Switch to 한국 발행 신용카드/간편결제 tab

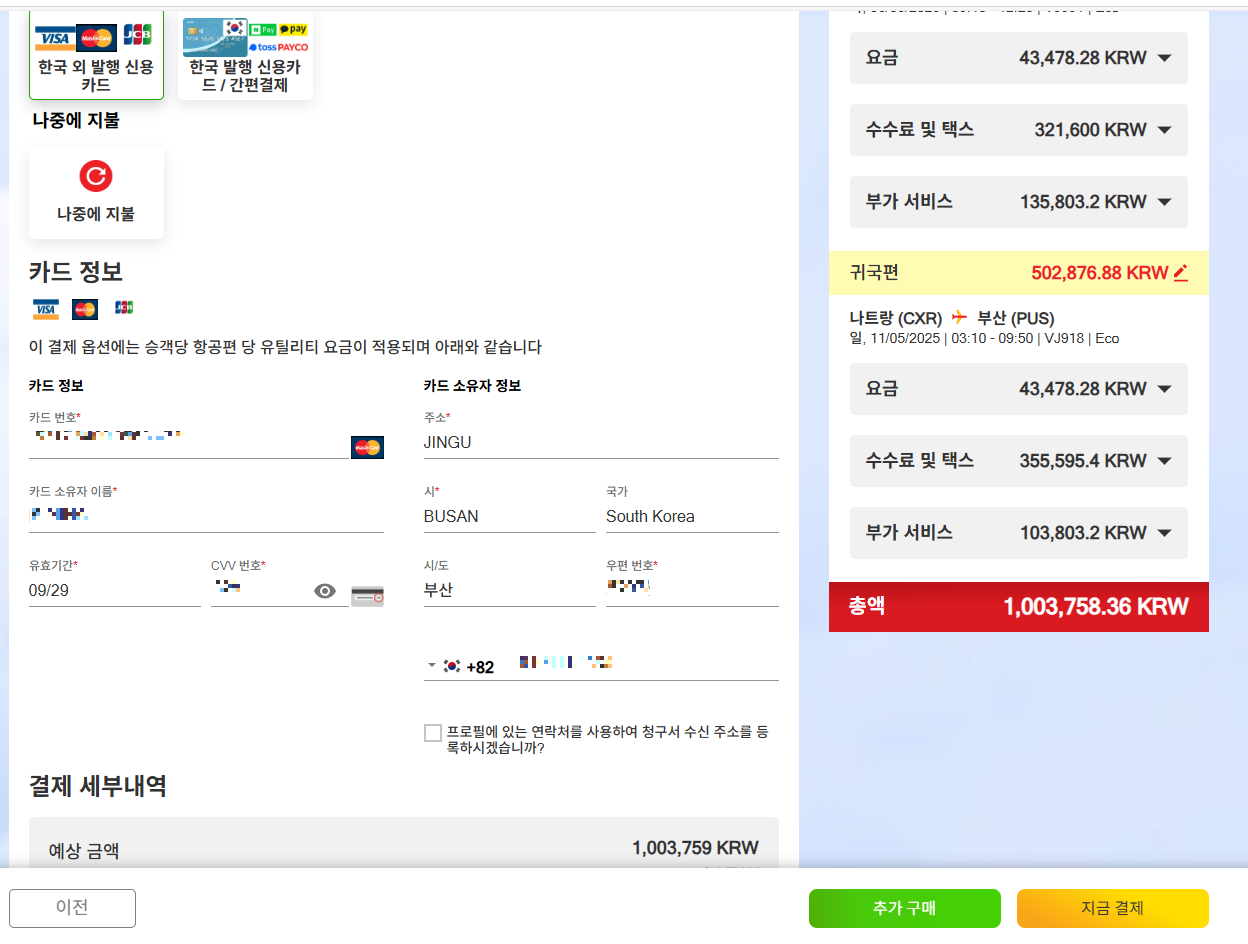pos(245,55)
